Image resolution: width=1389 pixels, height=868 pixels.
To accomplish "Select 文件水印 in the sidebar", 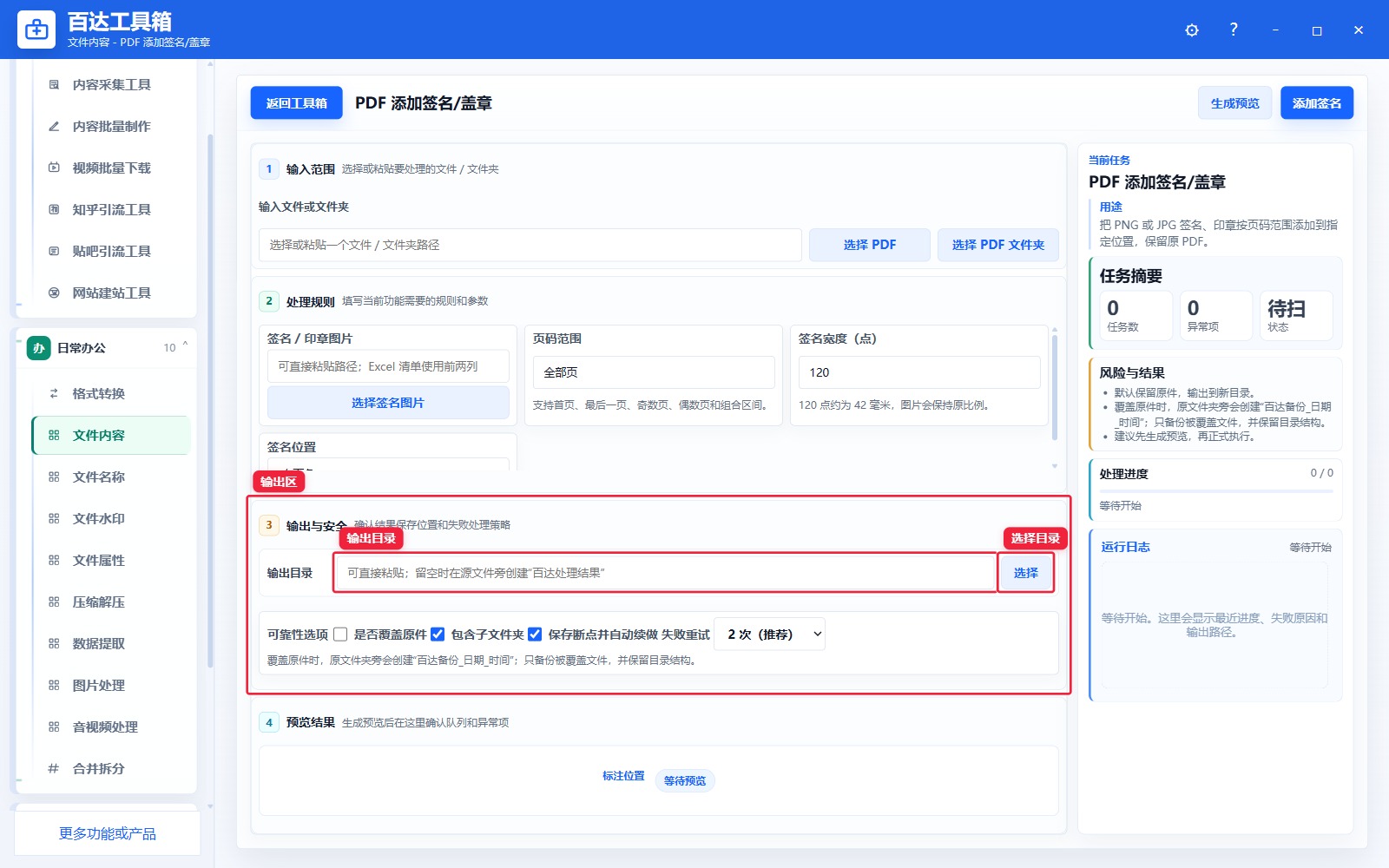I will (111, 518).
